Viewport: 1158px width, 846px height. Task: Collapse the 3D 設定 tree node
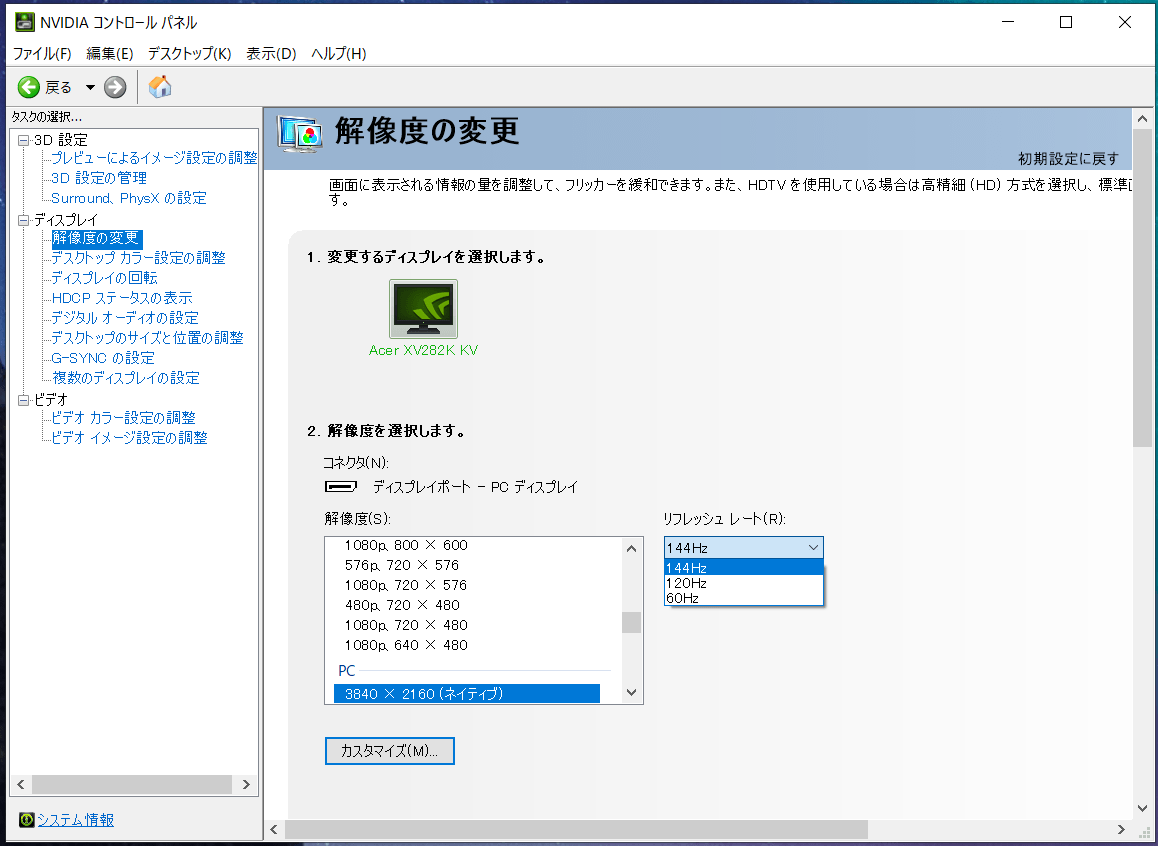click(x=24, y=140)
